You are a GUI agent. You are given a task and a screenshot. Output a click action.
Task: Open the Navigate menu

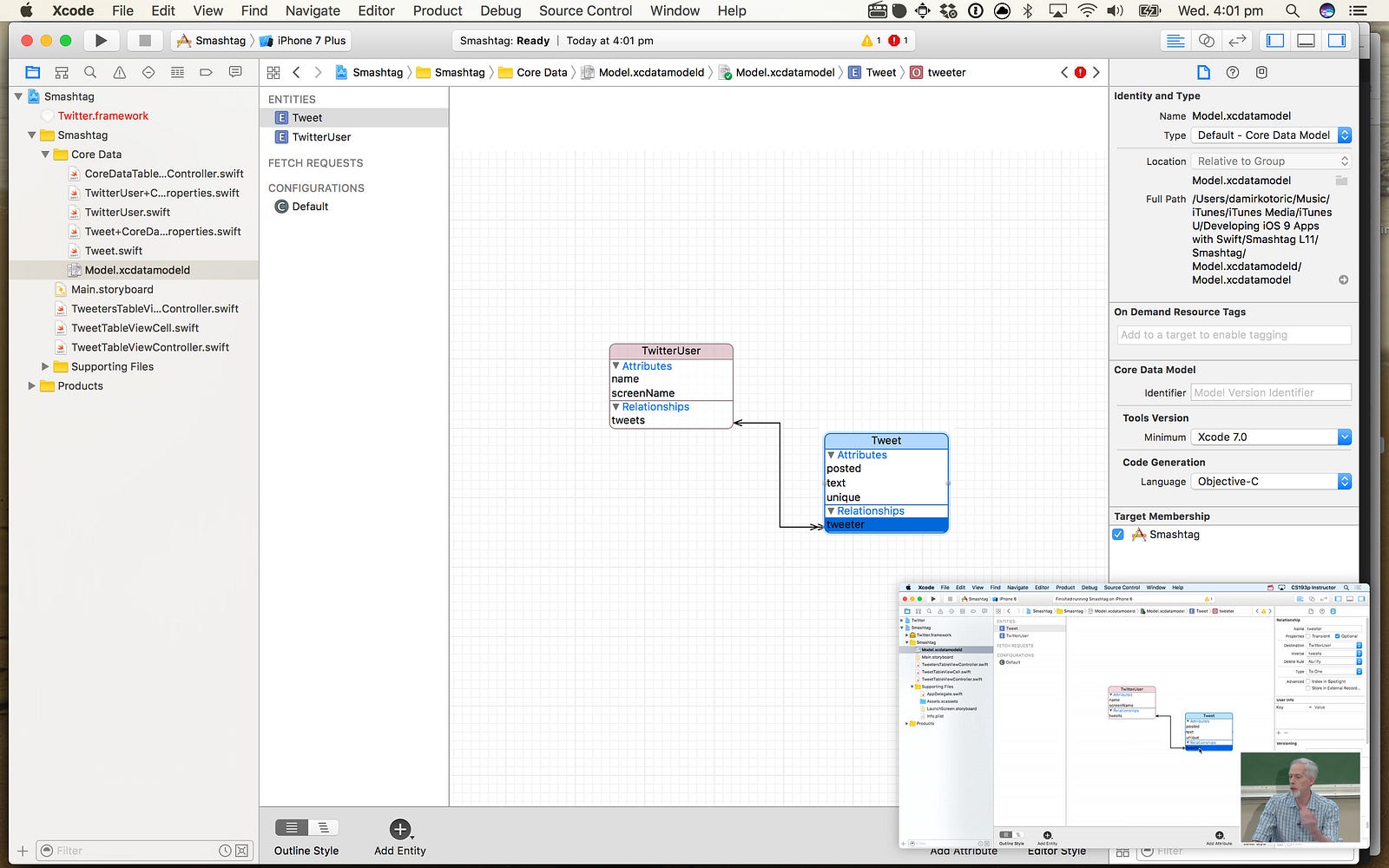(313, 10)
